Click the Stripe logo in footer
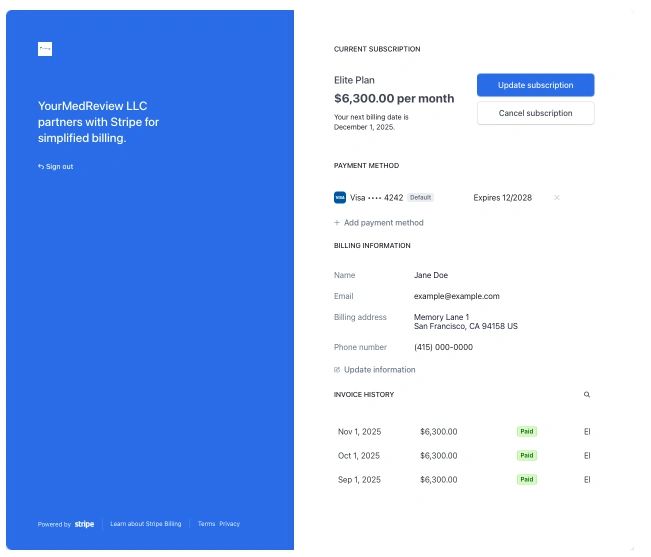 (84, 524)
